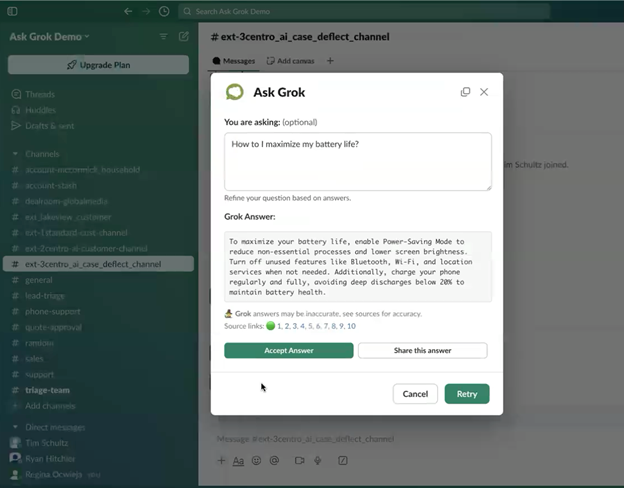Click the Cancel button
This screenshot has height=488, width=624.
coord(415,394)
